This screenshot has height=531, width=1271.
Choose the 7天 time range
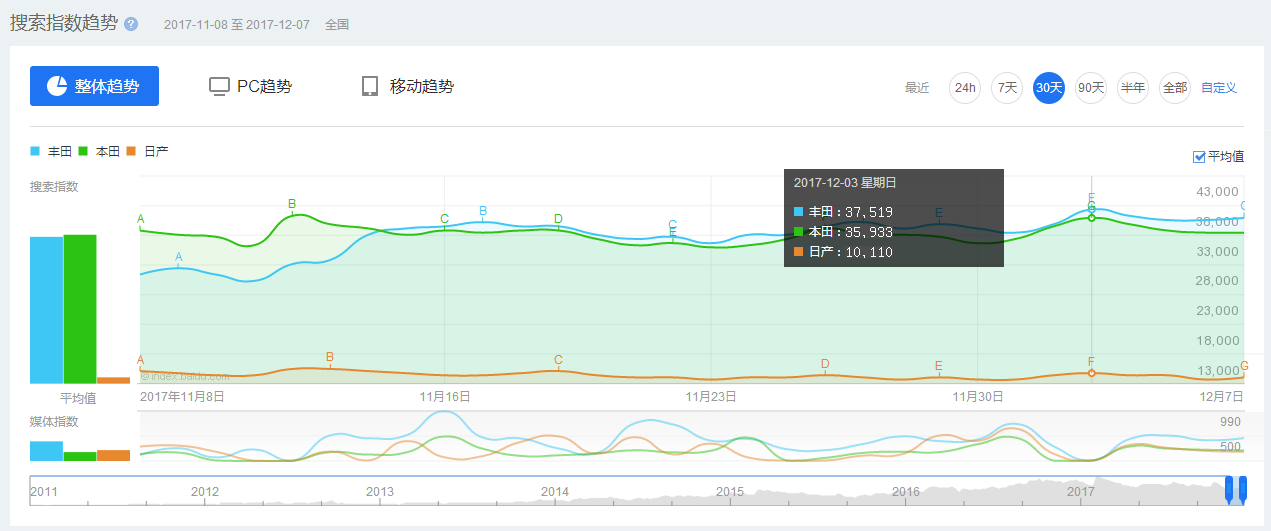(1007, 88)
